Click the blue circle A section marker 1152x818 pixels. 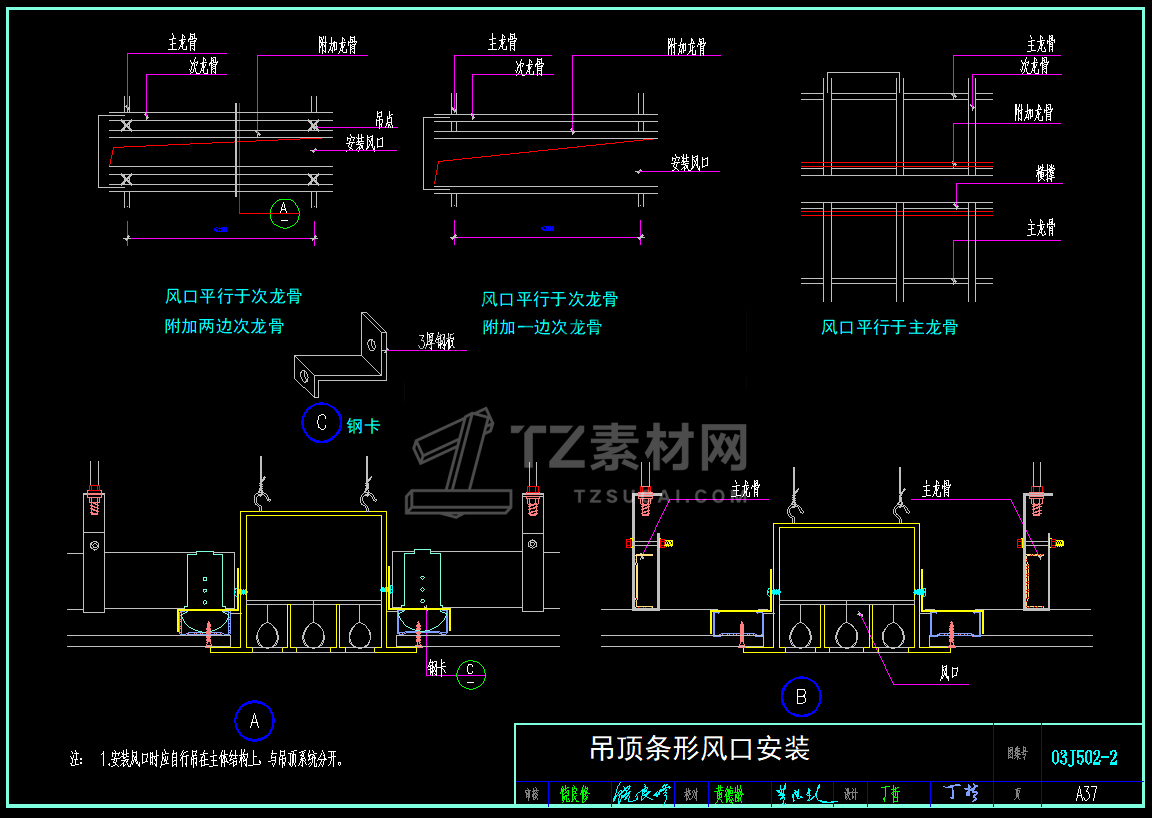click(254, 721)
